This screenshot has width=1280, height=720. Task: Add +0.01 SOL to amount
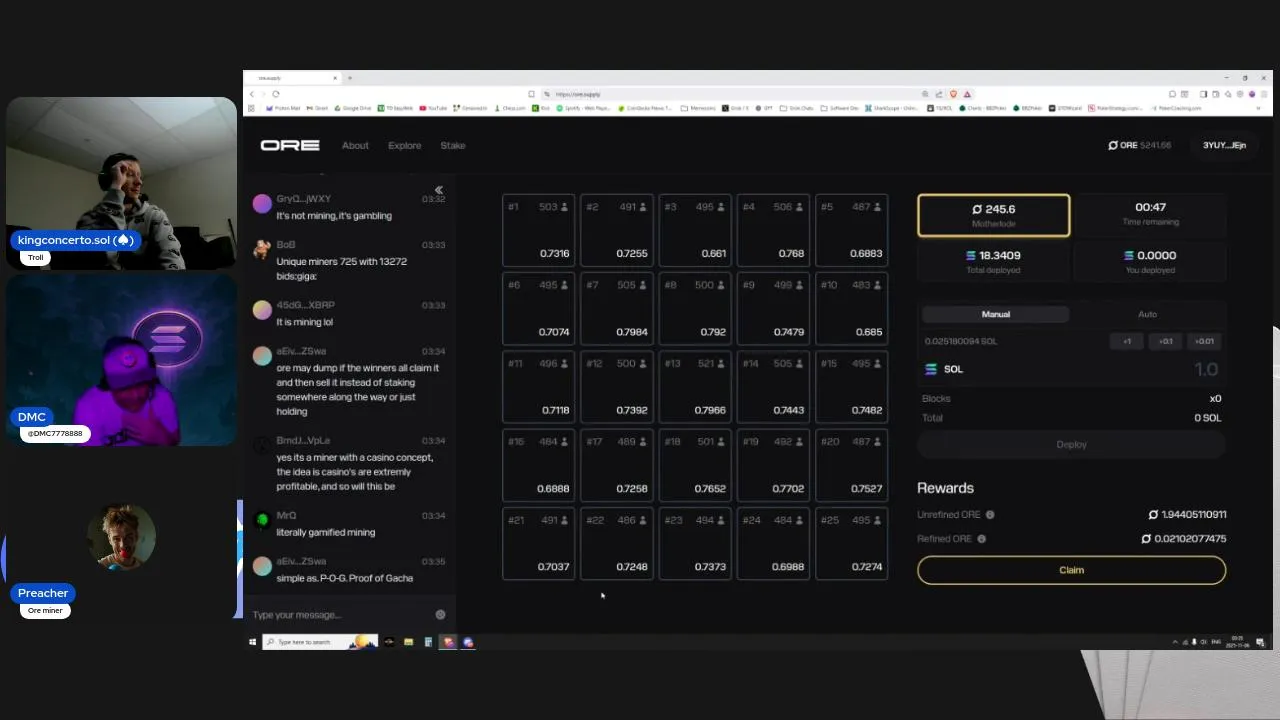click(1204, 341)
